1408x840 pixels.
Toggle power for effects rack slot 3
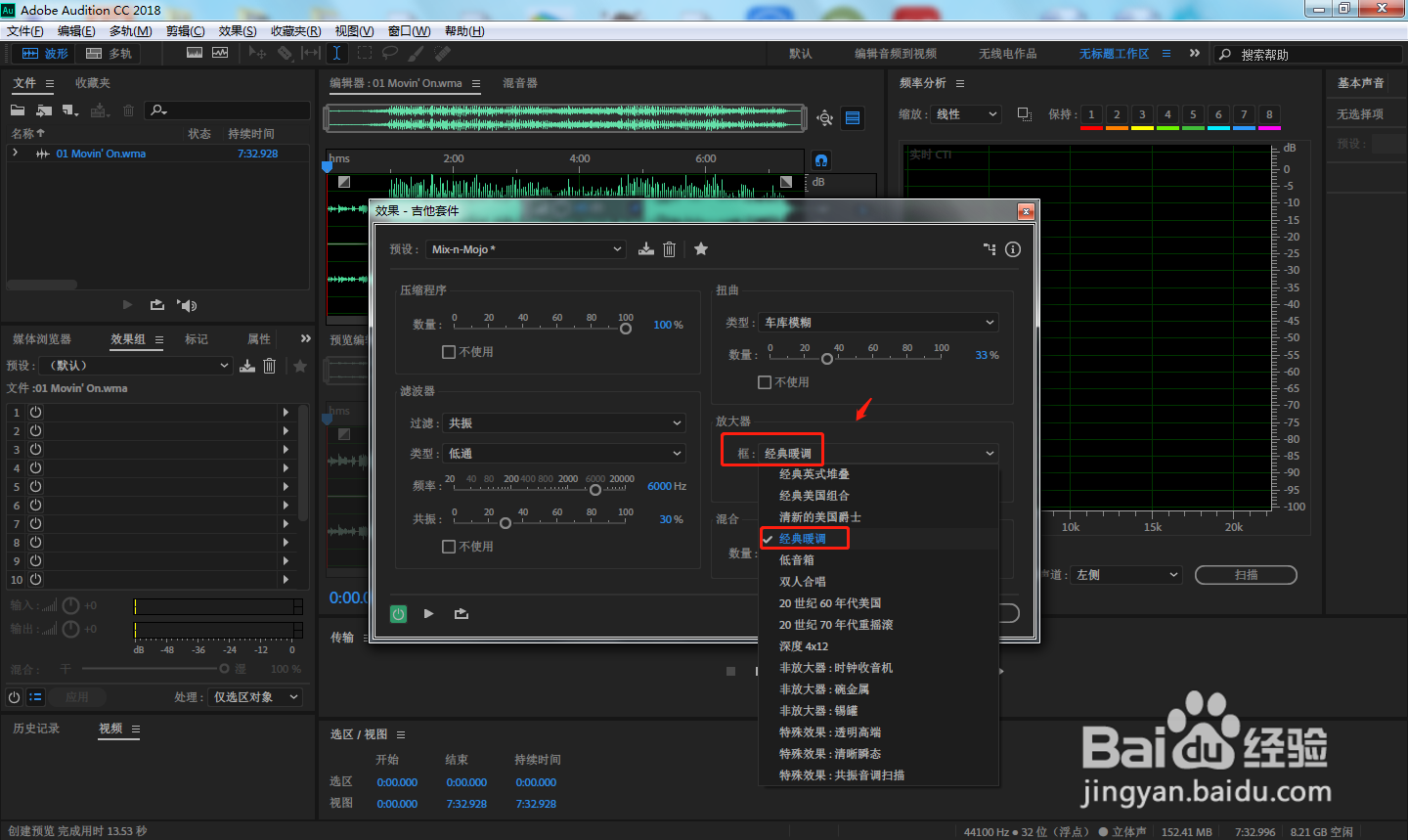point(35,449)
